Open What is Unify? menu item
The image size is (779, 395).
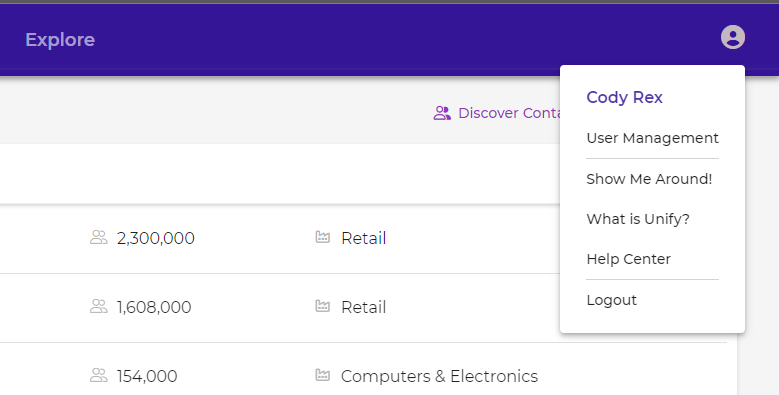point(638,219)
